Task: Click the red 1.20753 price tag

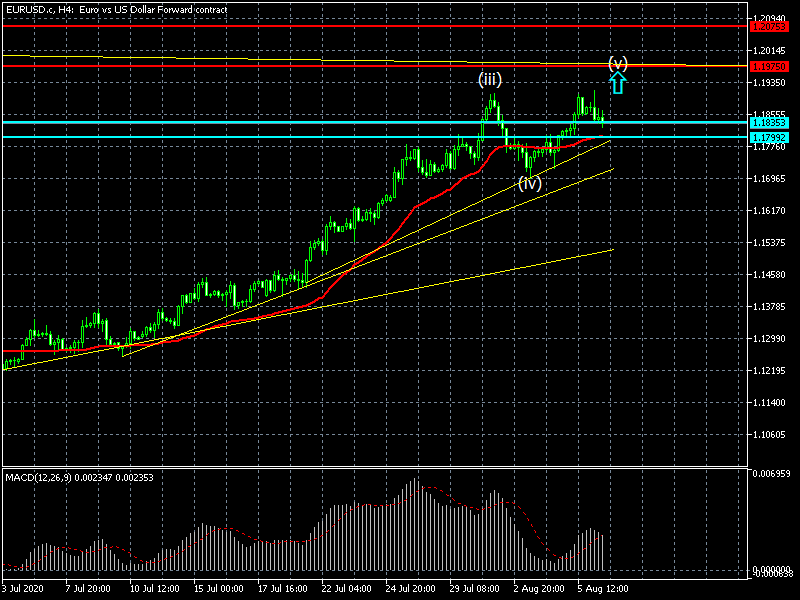Action: [x=767, y=27]
